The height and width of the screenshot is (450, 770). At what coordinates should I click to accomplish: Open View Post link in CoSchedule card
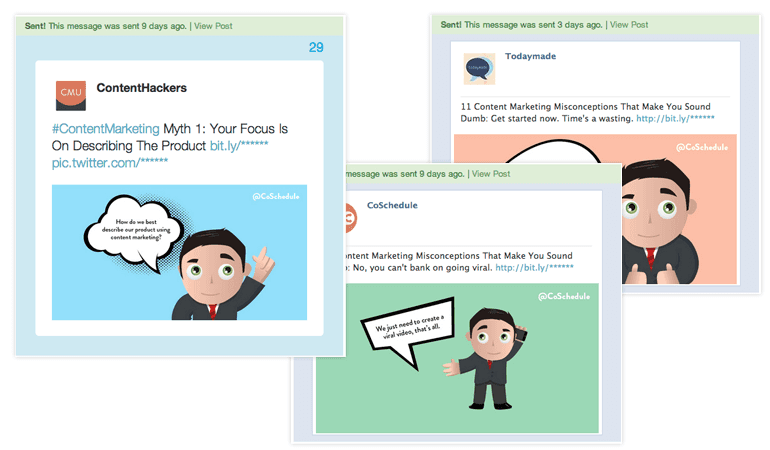coord(491,174)
